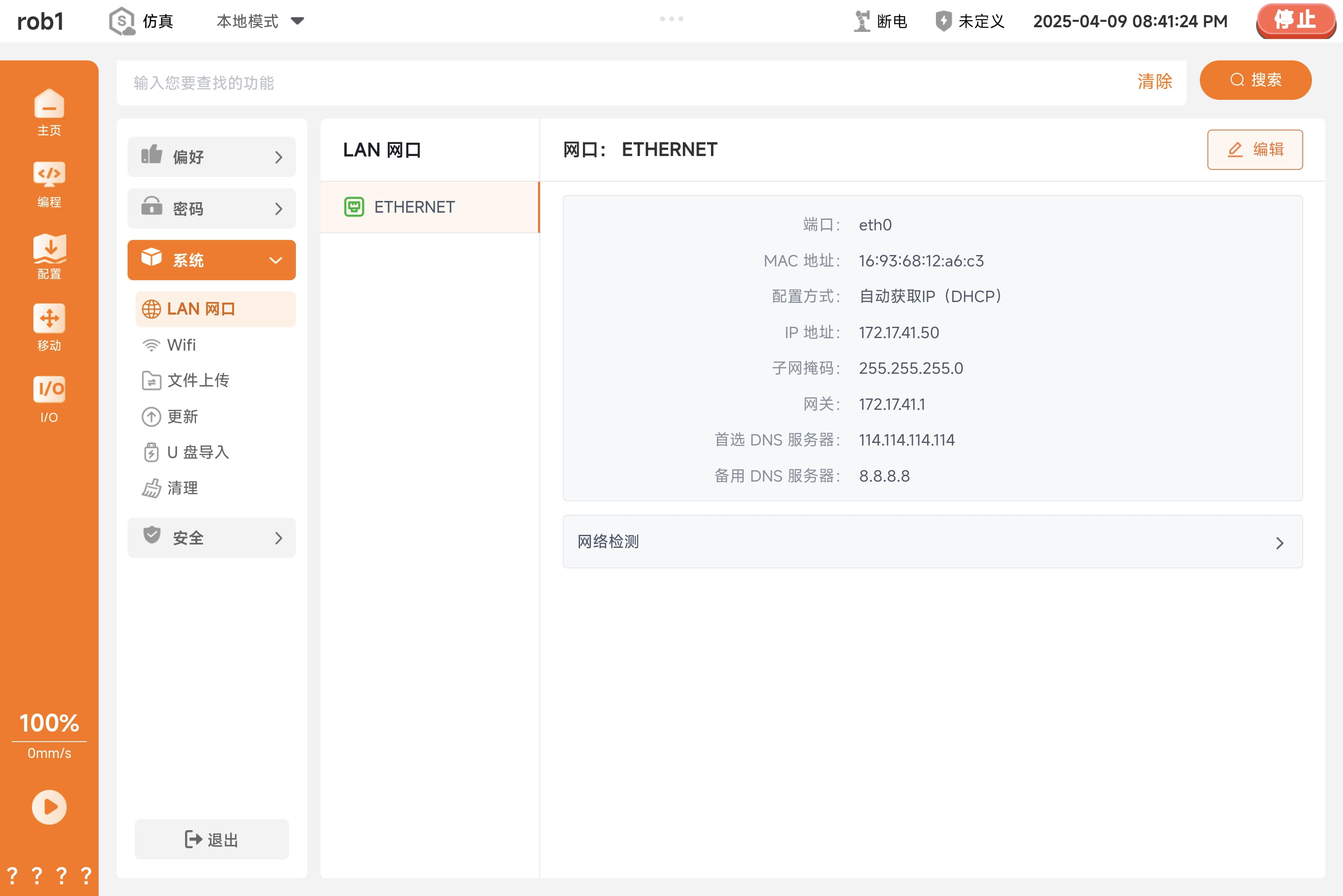Click the green ETHERNET port icon
This screenshot has height=896, width=1343.
354,207
